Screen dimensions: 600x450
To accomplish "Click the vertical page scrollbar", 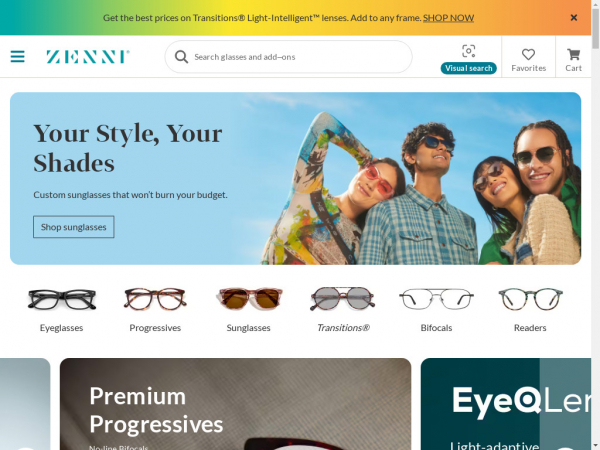I will (x=595, y=225).
